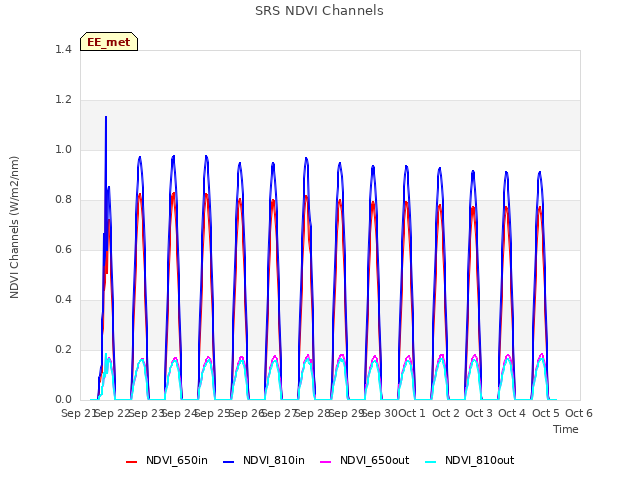The height and width of the screenshot is (480, 640).
Task: Click the magenta NDVI_650out legend swatch
Action: click(326, 462)
